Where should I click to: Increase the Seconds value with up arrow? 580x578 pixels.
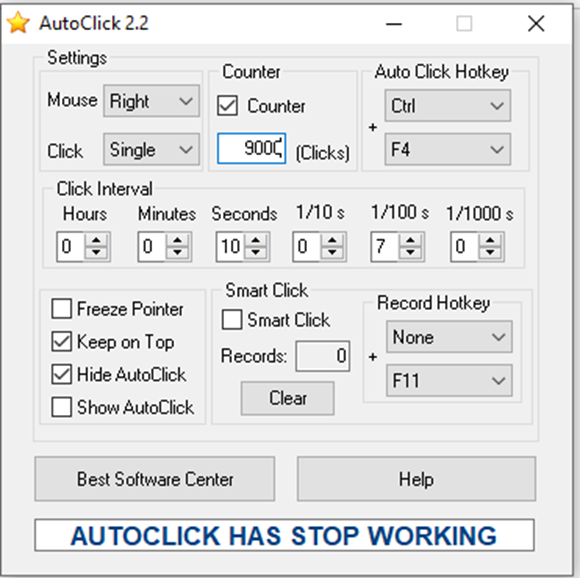(256, 240)
